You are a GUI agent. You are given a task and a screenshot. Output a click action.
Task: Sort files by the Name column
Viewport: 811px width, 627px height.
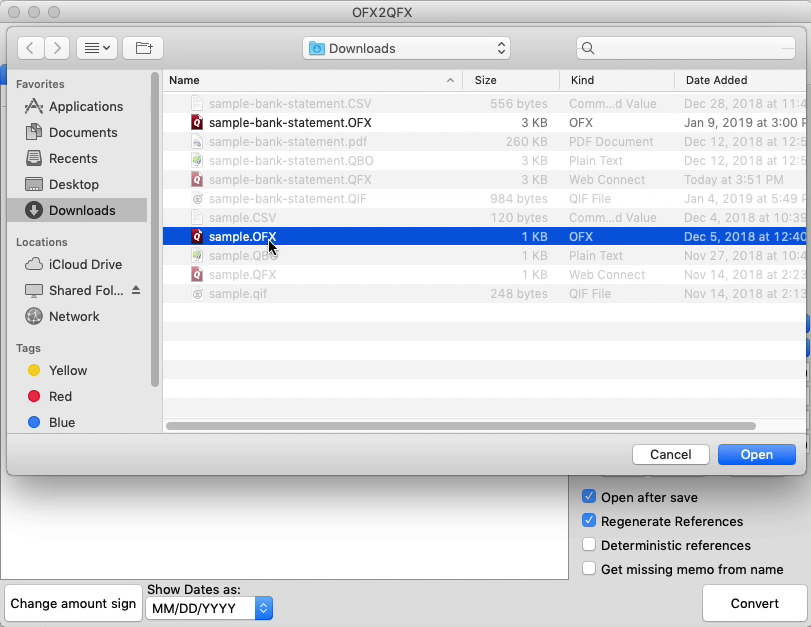[x=312, y=80]
